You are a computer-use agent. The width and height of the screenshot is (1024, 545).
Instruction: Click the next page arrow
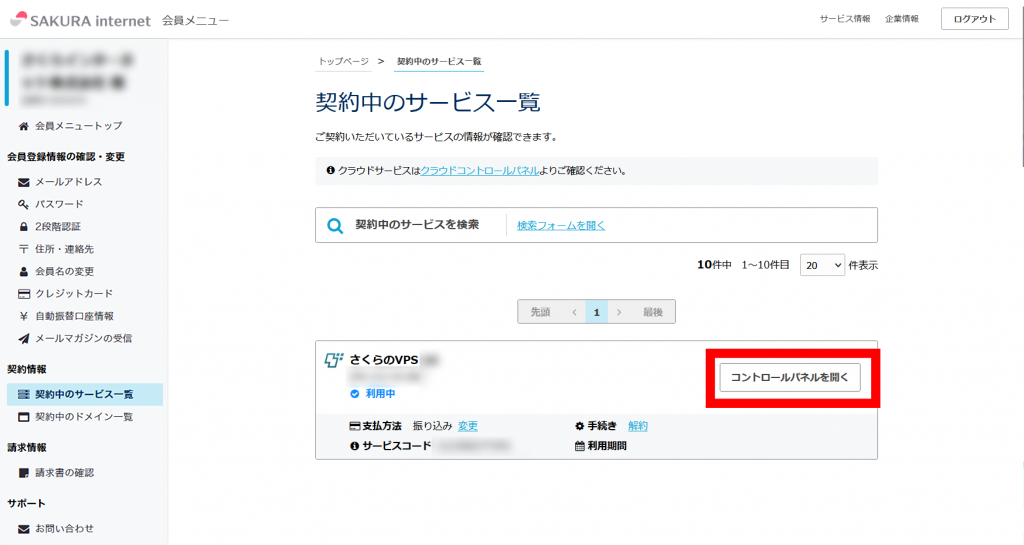click(618, 312)
